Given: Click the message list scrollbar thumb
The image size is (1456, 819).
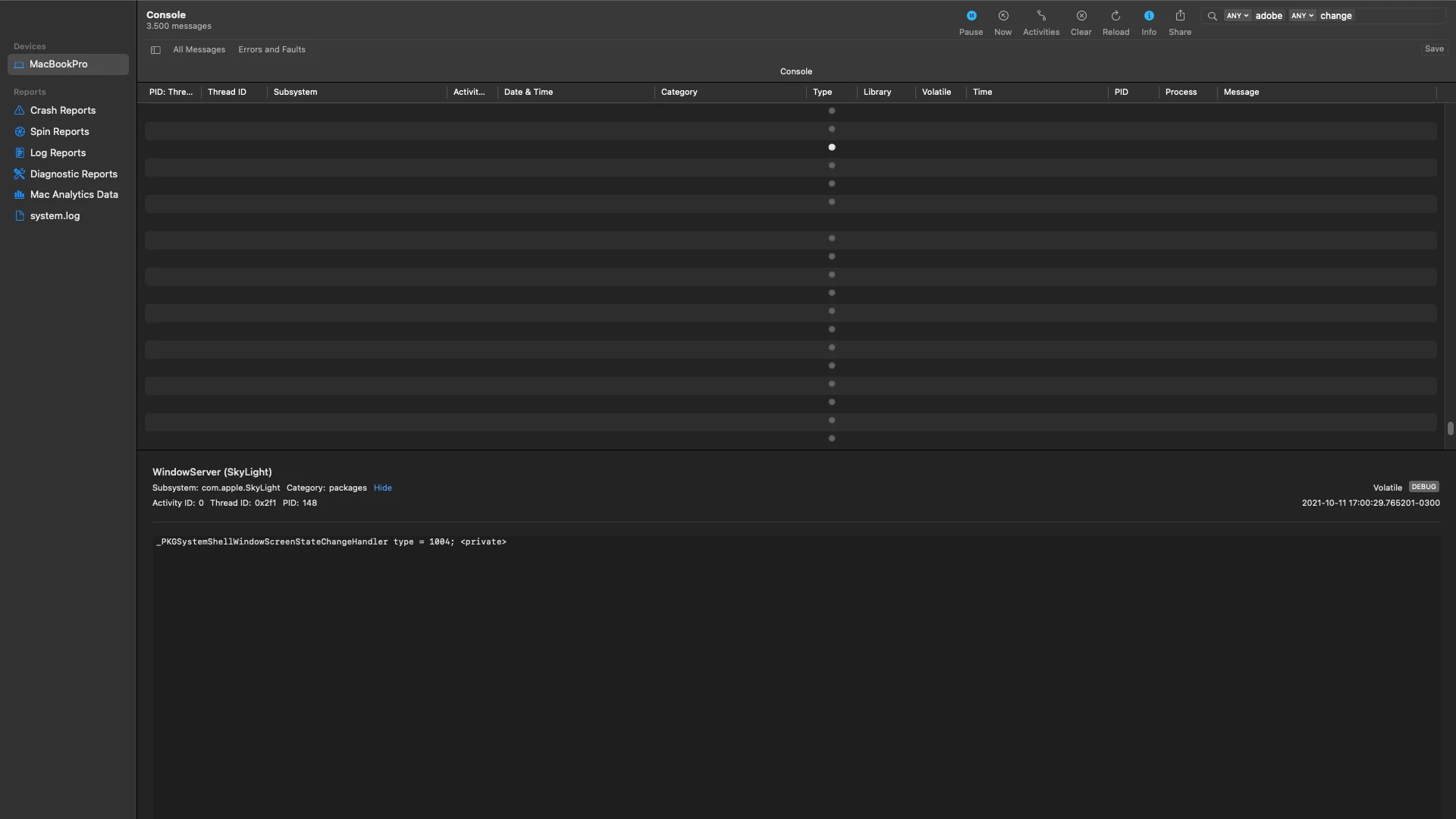Looking at the screenshot, I should click(1449, 428).
